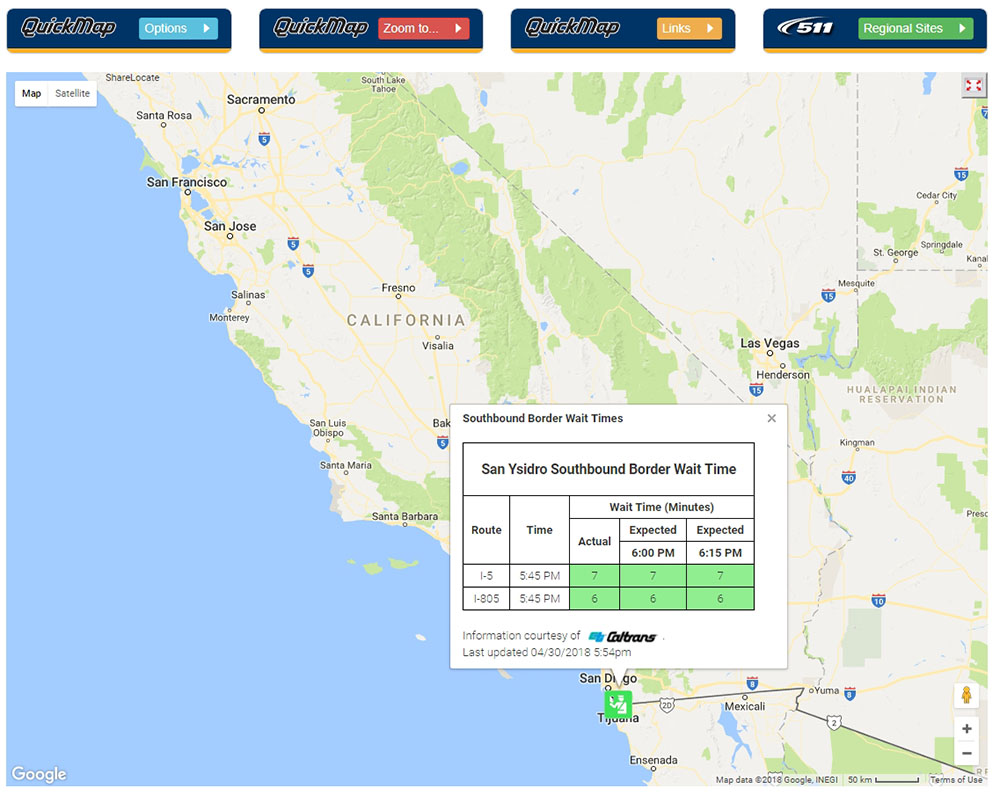Click the Caltrans logo in the popup
This screenshot has height=803, width=1000.
pyautogui.click(x=624, y=635)
